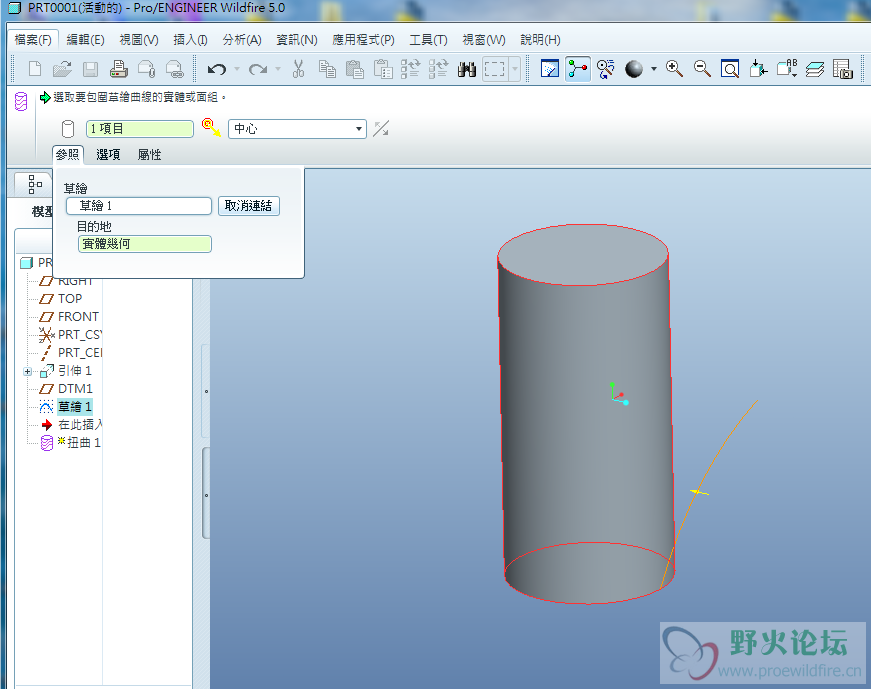Click the Undo arrow icon

217,69
